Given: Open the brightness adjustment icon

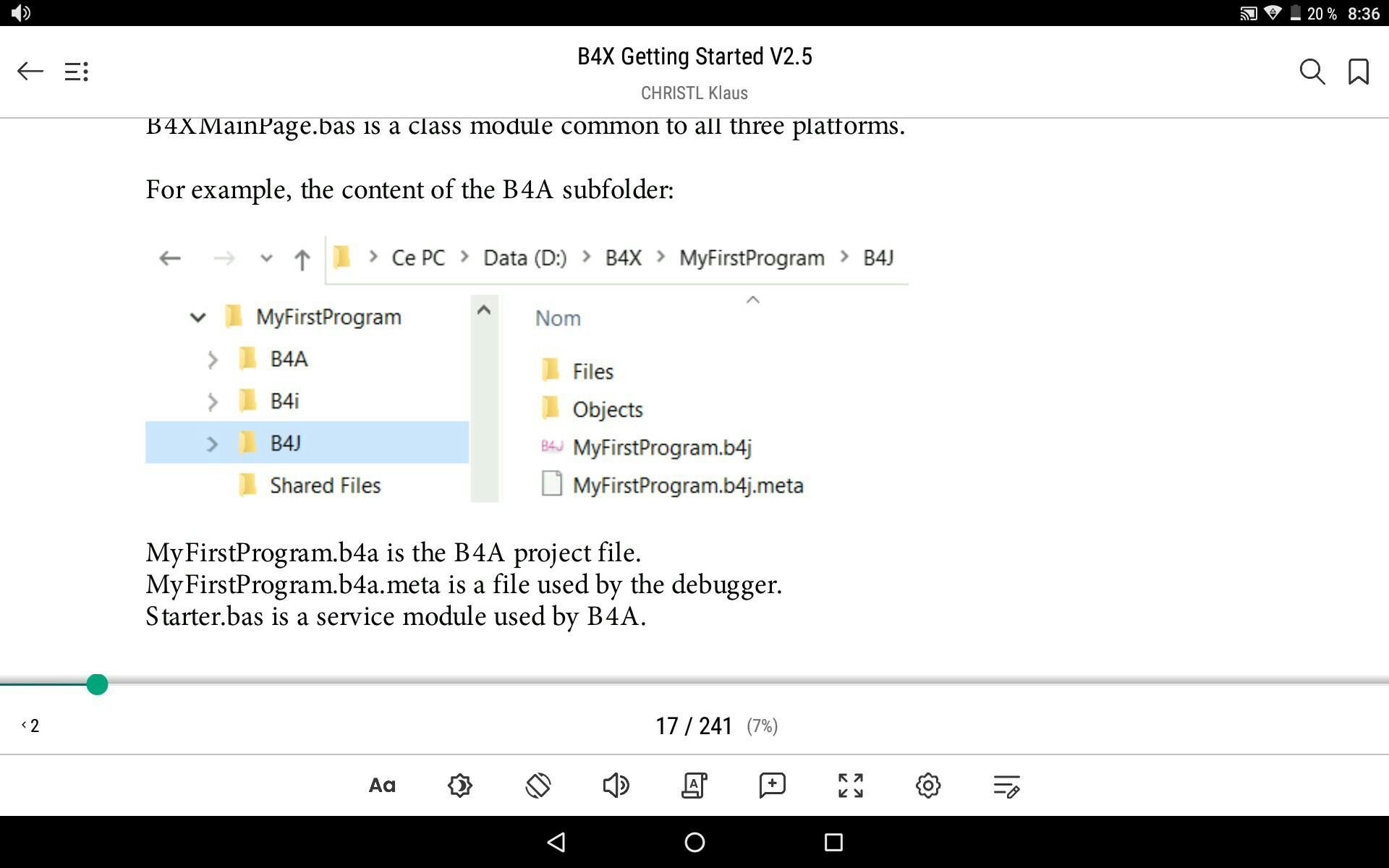Looking at the screenshot, I should 460,786.
